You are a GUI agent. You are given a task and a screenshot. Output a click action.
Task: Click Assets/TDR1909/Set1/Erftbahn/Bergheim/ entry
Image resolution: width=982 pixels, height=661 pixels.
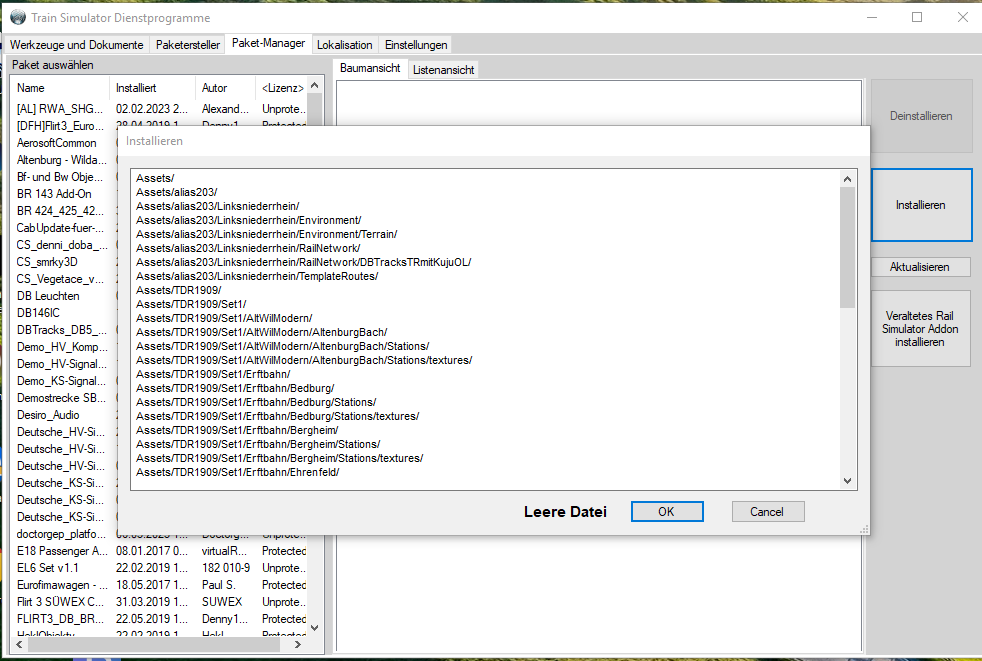click(237, 430)
